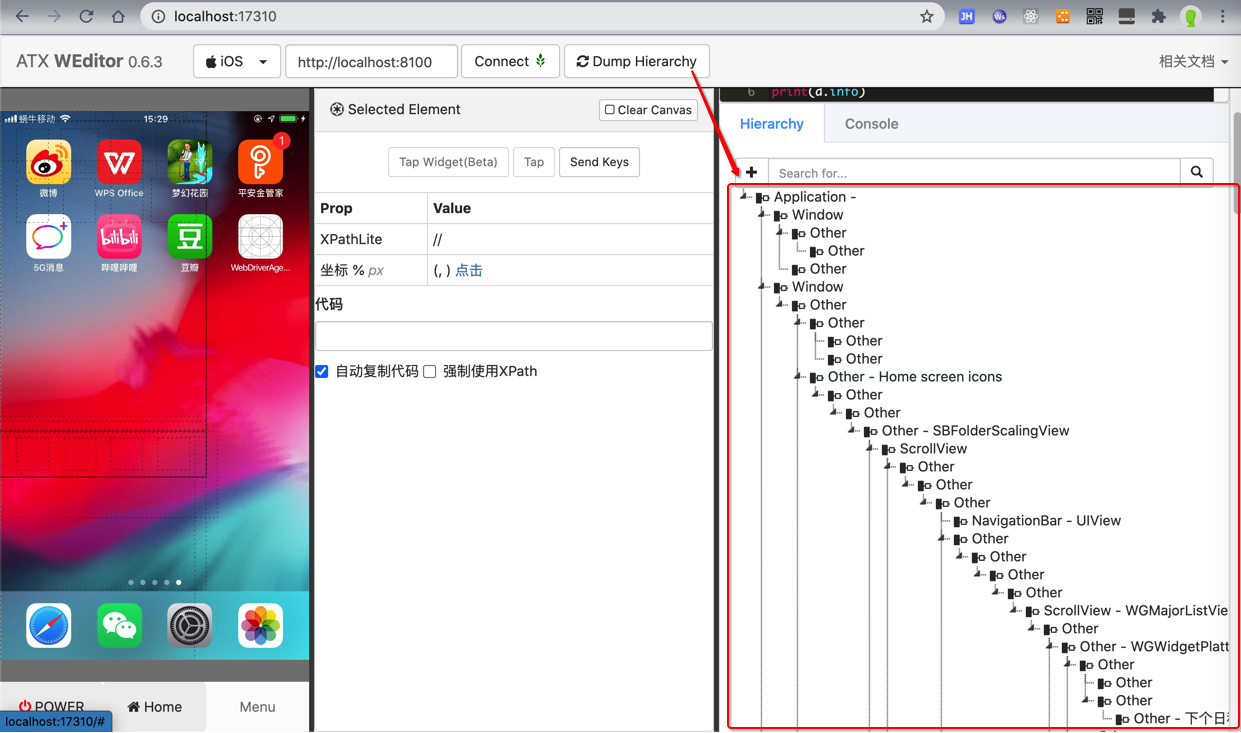Collapse the first Window tree node
1241x733 pixels.
(x=762, y=214)
